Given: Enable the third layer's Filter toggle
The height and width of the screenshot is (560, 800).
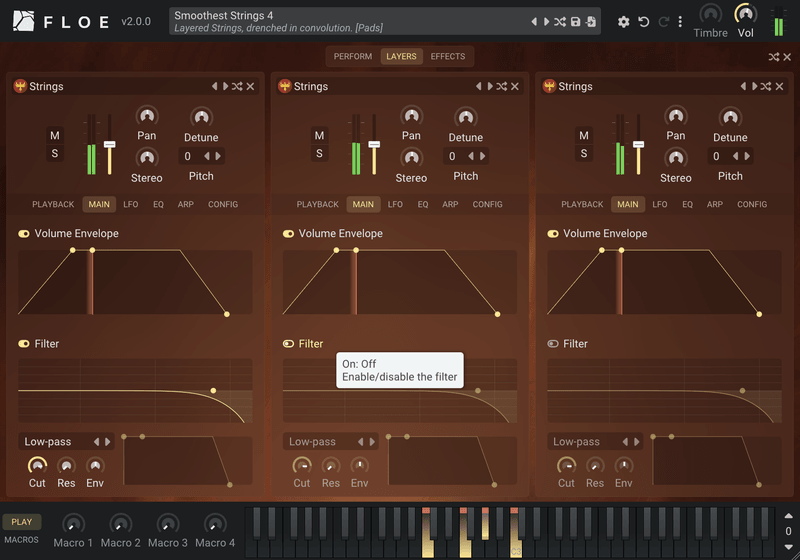Looking at the screenshot, I should tap(553, 344).
